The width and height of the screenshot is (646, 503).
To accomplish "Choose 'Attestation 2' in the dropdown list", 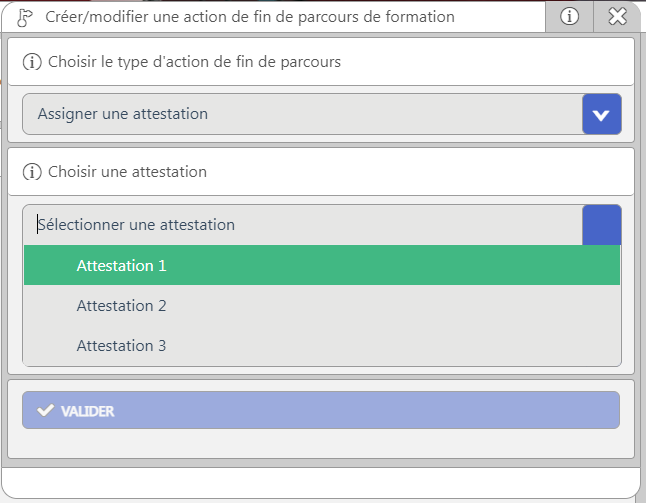I will (322, 306).
